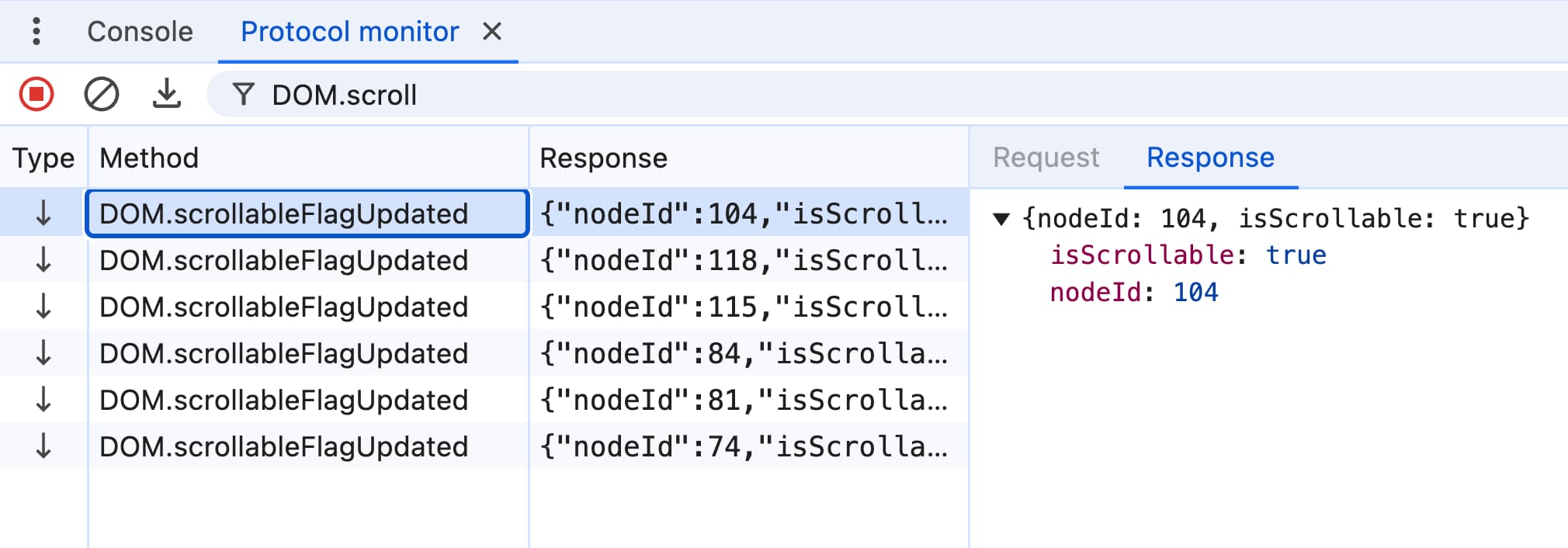Click the Type column header
Image resolution: width=1568 pixels, height=548 pixels.
[43, 158]
